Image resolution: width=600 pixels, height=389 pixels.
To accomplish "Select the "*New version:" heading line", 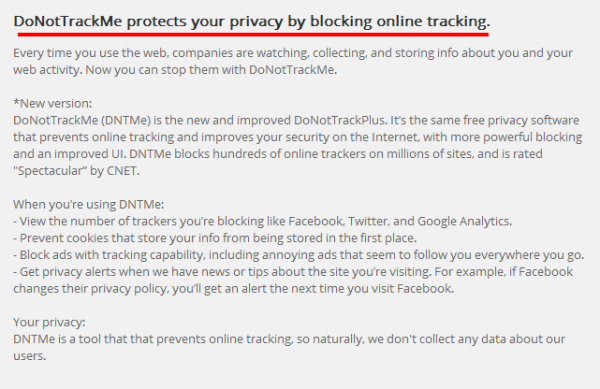I will [52, 103].
